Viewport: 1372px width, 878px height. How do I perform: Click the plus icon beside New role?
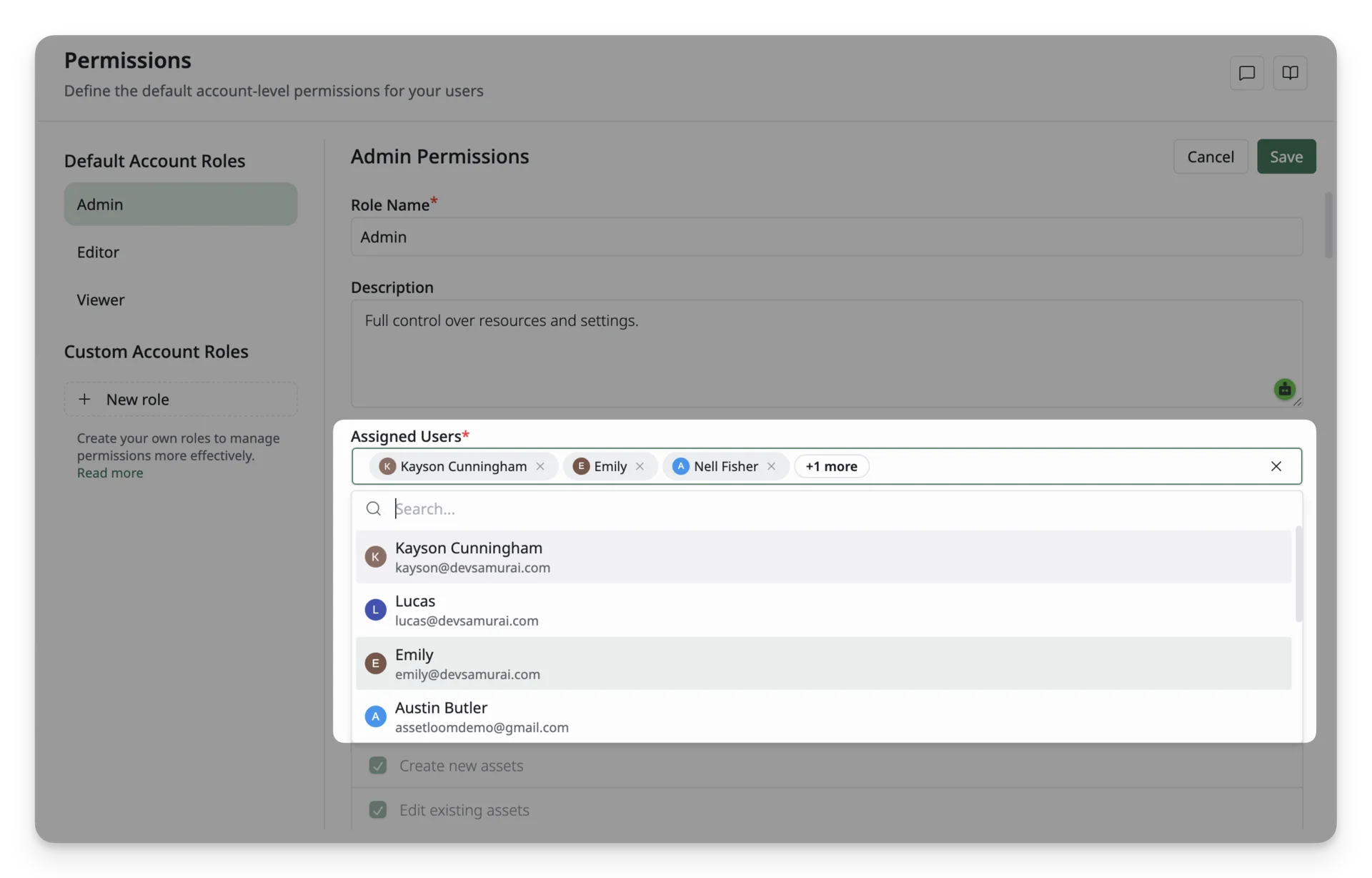(84, 399)
